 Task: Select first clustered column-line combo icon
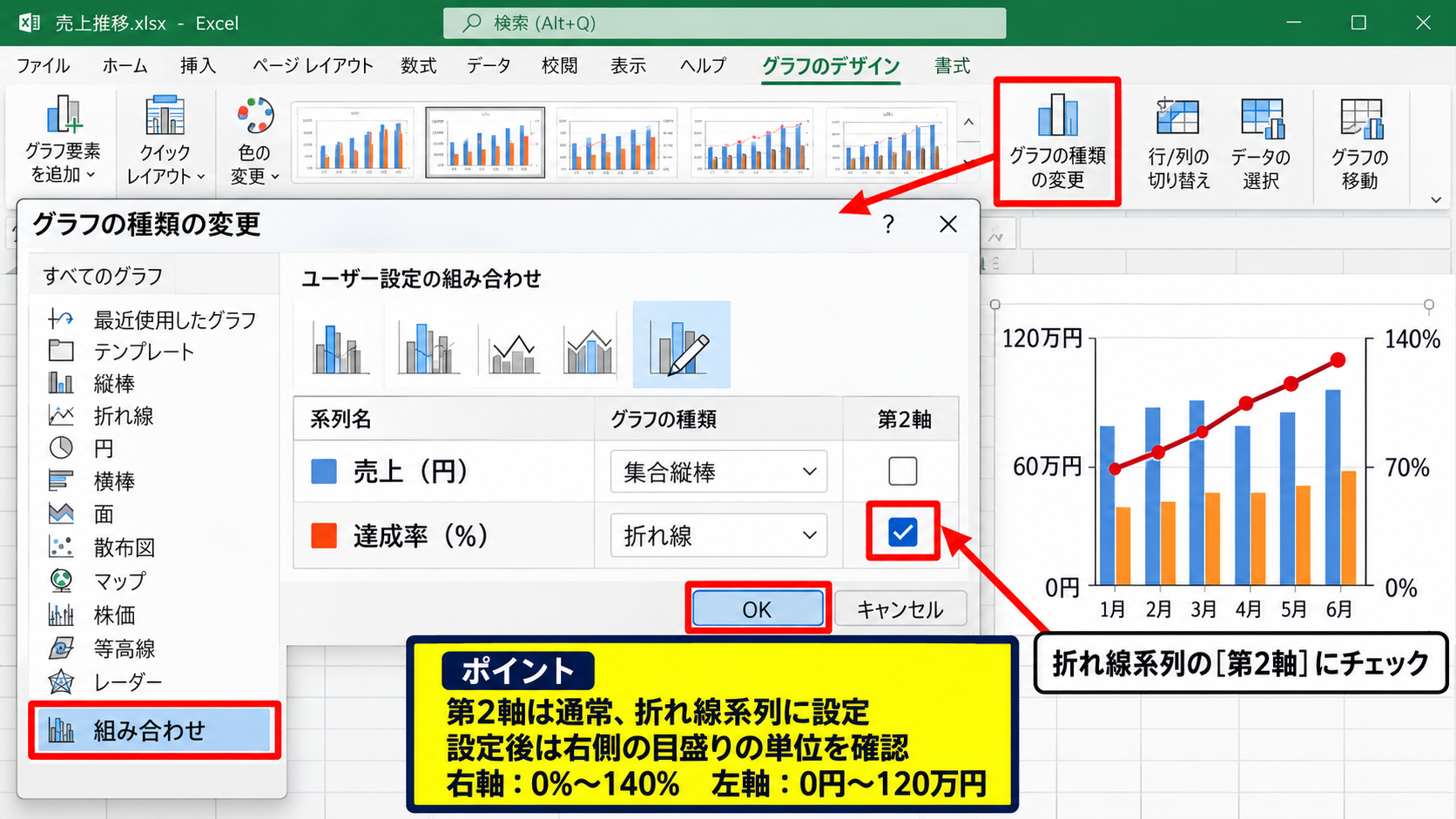click(340, 347)
